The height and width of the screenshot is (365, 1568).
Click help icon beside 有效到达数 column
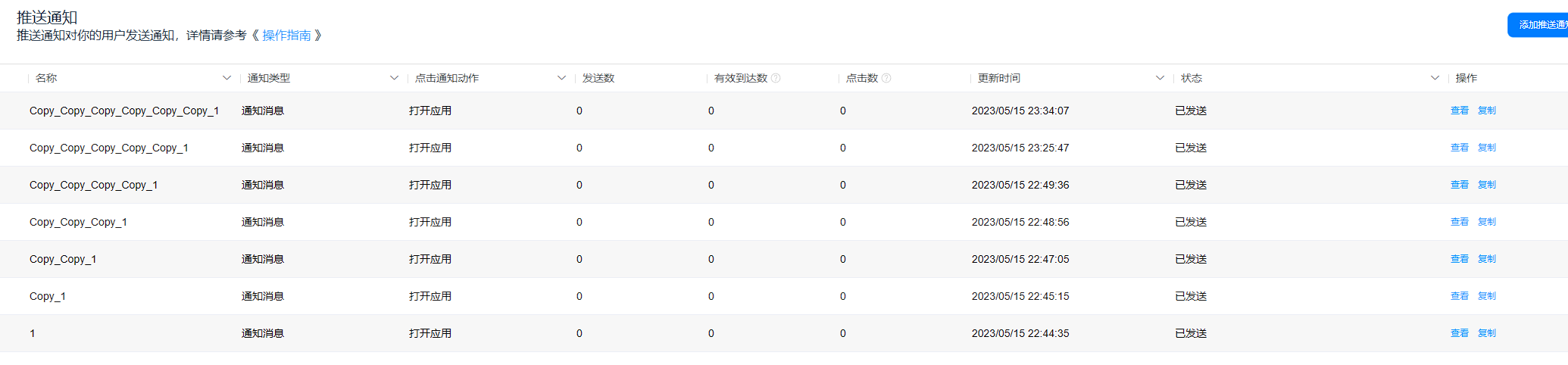coord(776,78)
